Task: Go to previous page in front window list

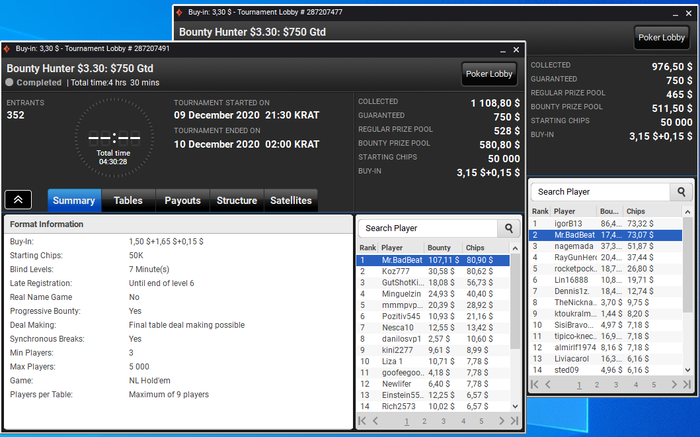Action: click(x=375, y=420)
